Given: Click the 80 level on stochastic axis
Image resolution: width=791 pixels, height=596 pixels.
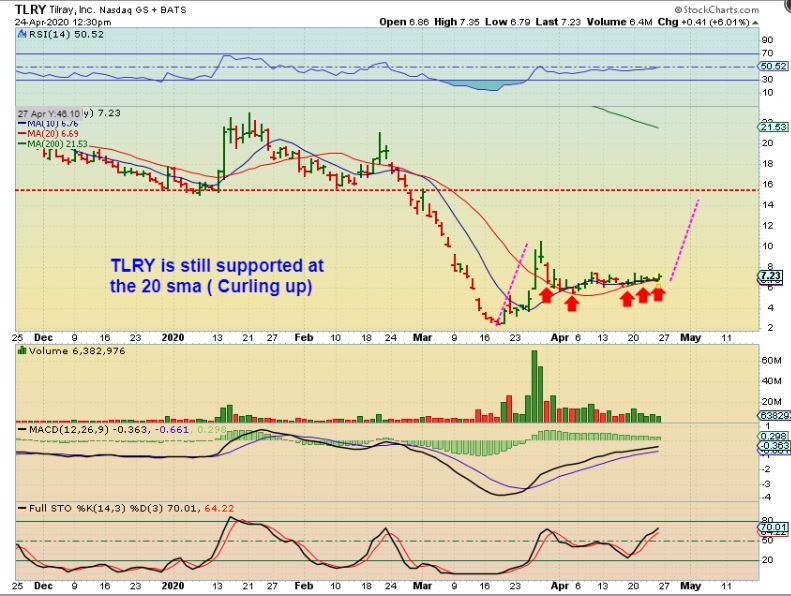Looking at the screenshot, I should pos(767,520).
